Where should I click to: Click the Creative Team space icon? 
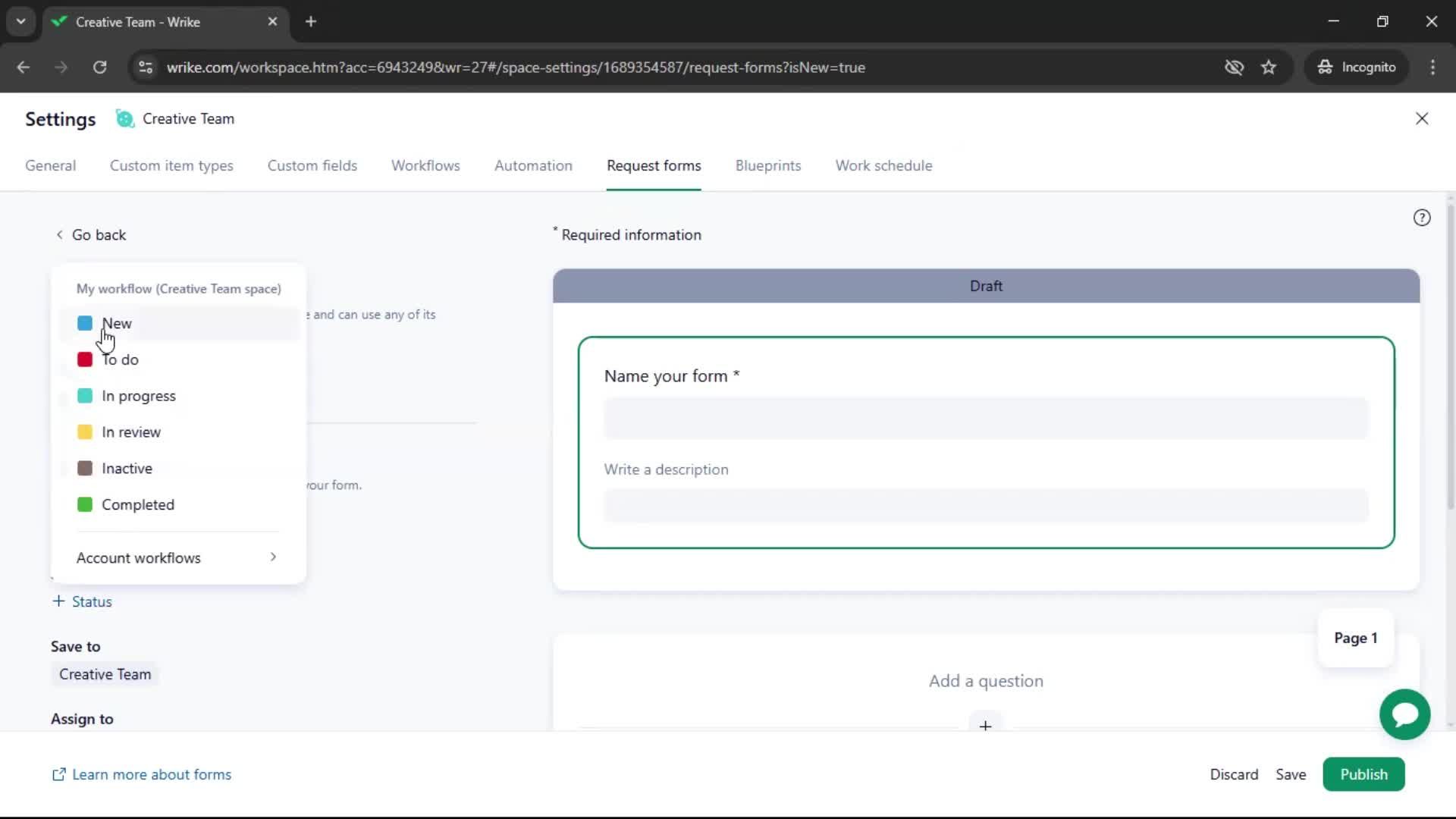pyautogui.click(x=124, y=119)
